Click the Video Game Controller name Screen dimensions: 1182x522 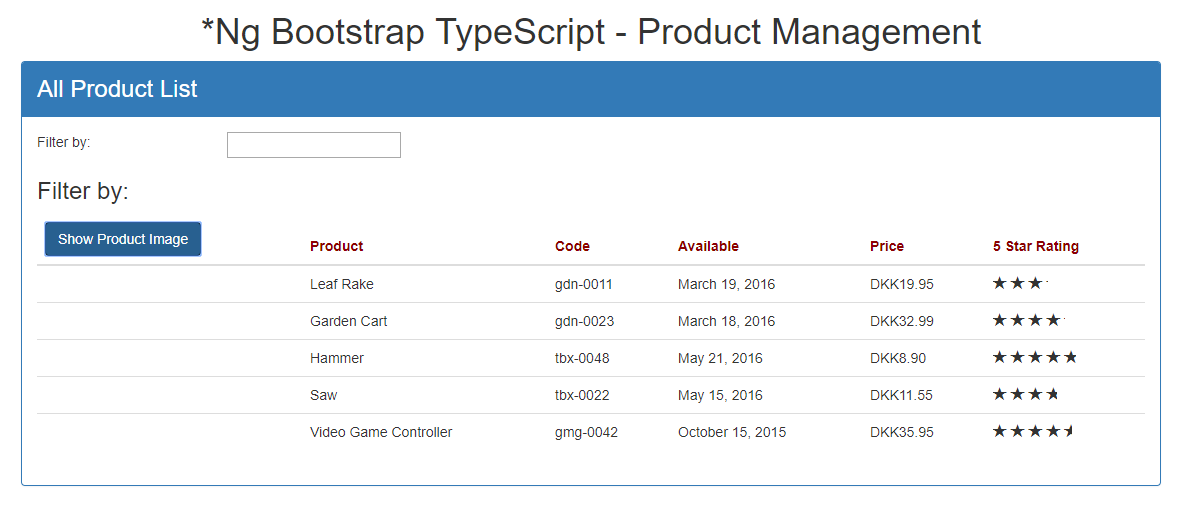381,432
